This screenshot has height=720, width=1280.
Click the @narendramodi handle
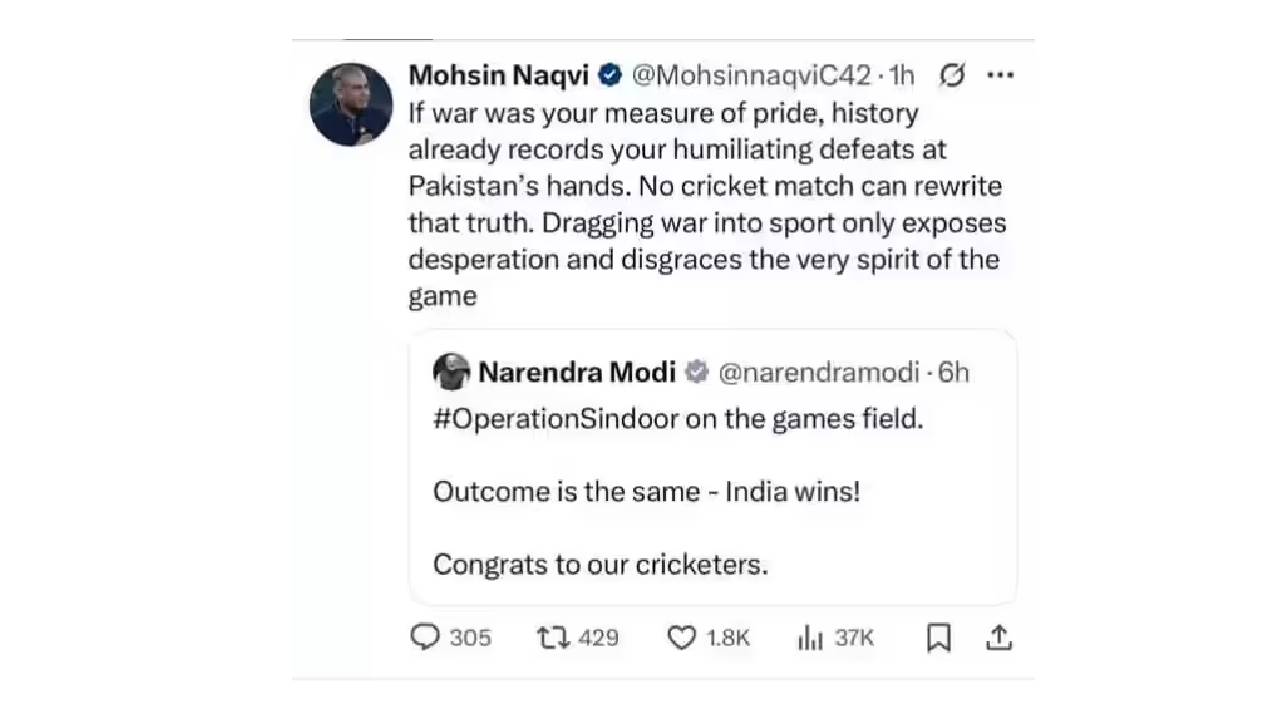click(818, 372)
